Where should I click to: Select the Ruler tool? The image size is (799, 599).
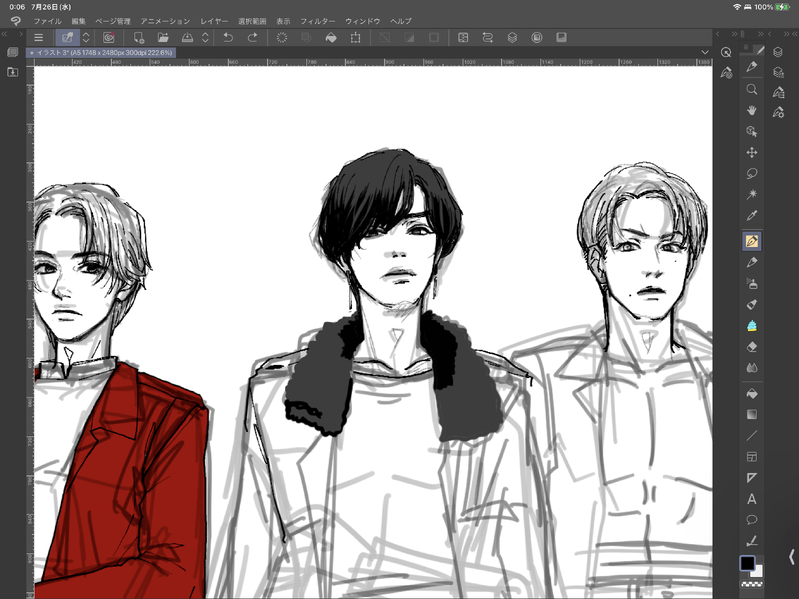752,478
